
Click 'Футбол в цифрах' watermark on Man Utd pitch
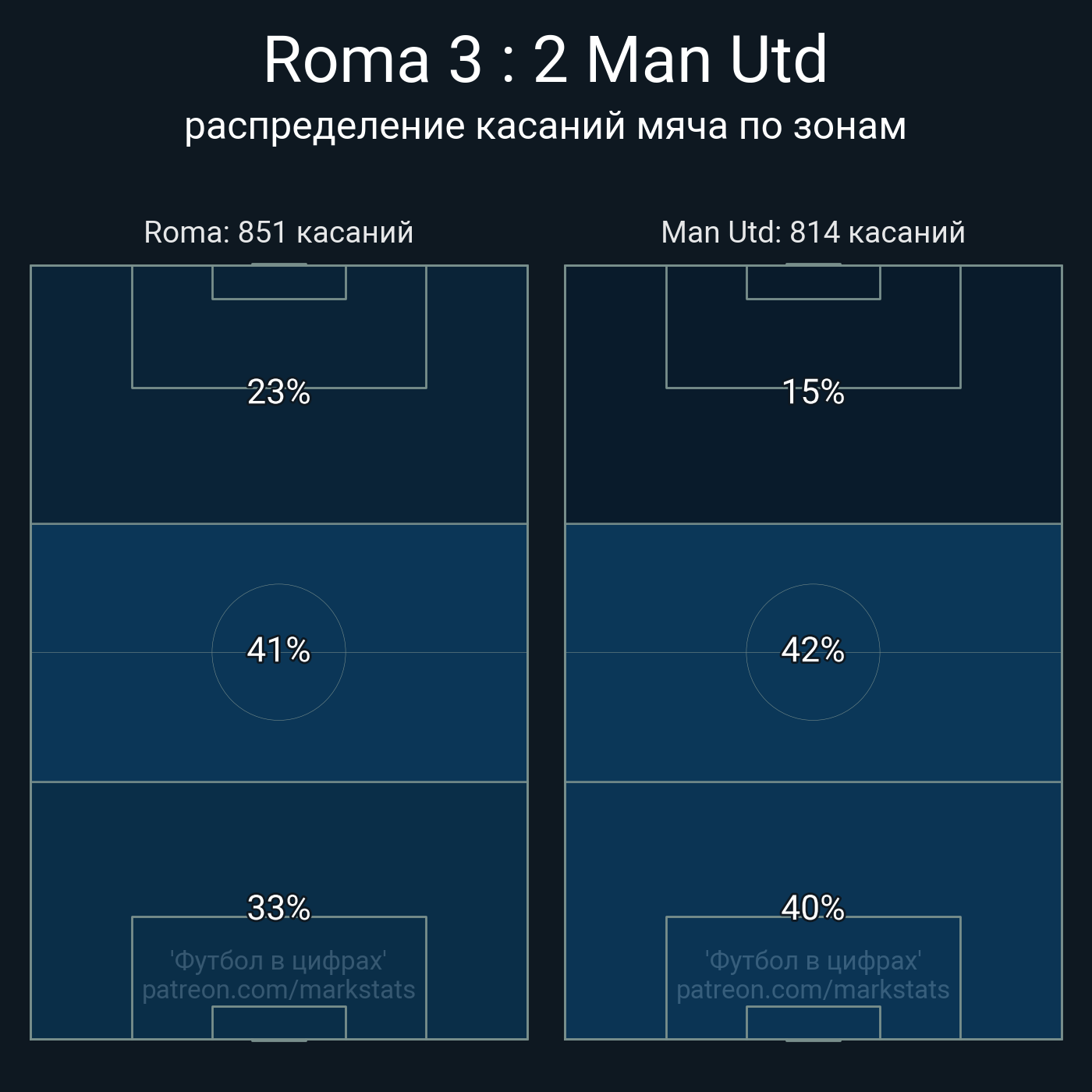tap(813, 961)
